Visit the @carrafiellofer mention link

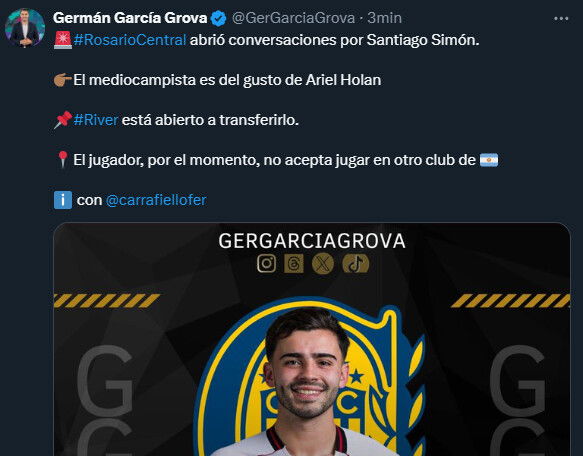pos(156,200)
